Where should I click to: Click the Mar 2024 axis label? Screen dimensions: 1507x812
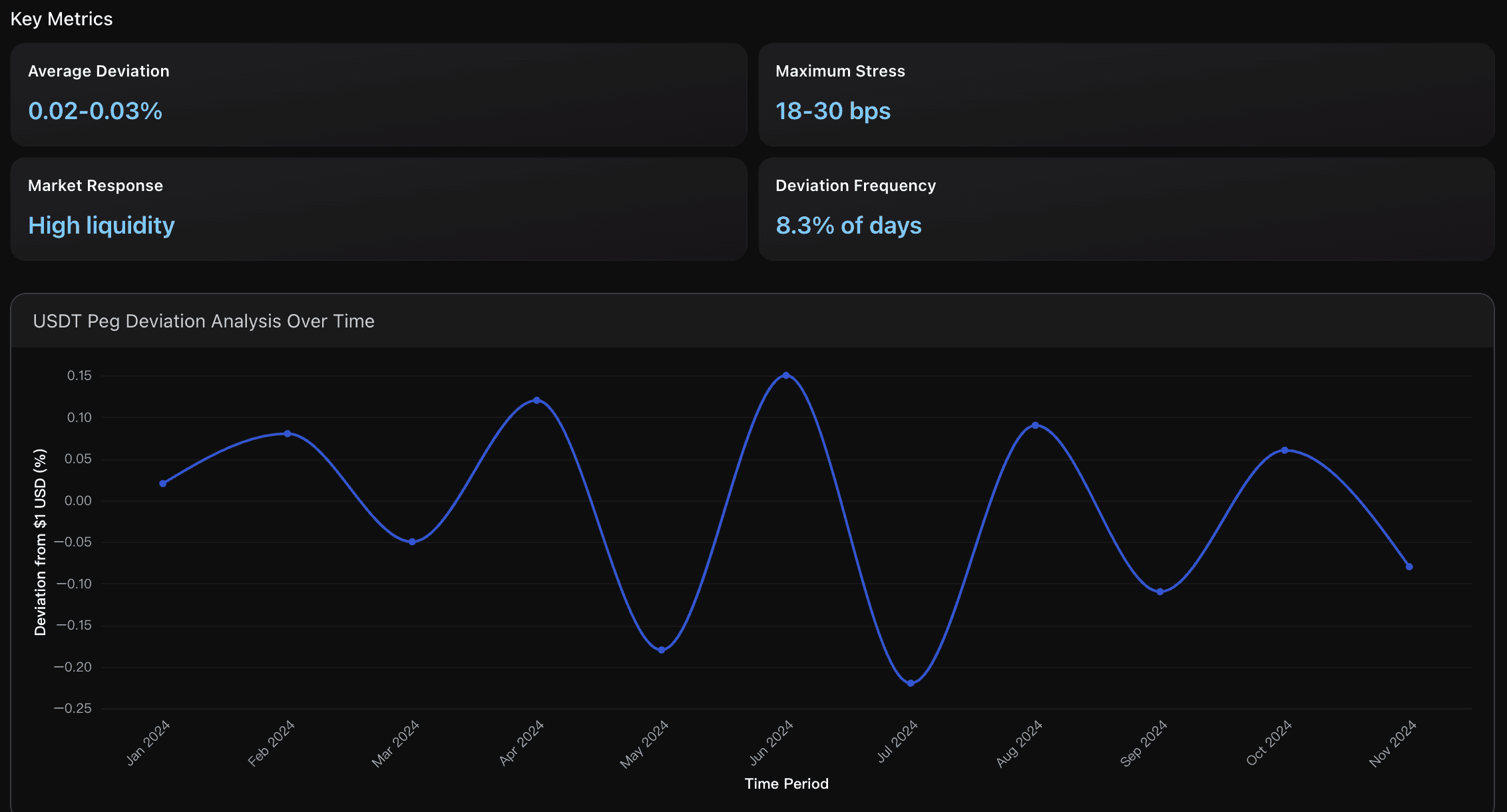(x=395, y=744)
